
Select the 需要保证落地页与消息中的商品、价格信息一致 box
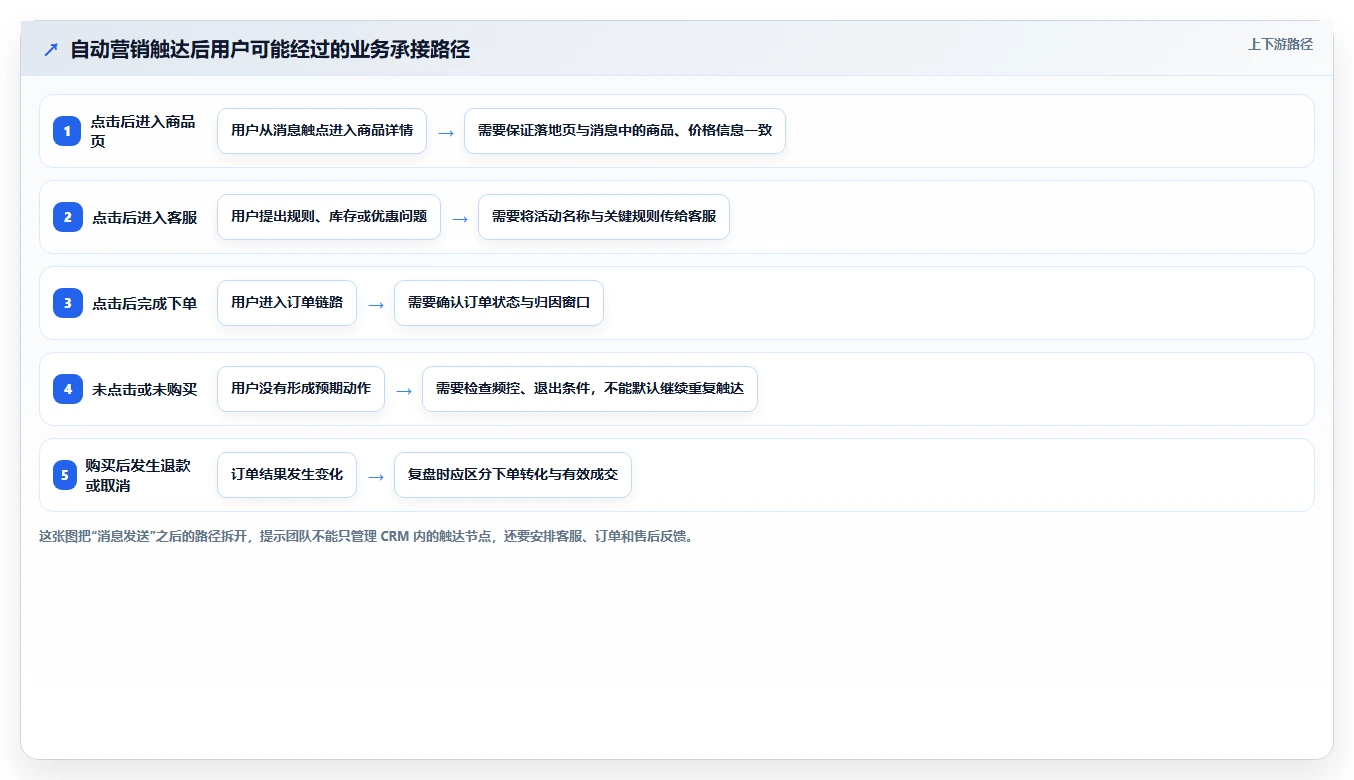pyautogui.click(x=625, y=131)
